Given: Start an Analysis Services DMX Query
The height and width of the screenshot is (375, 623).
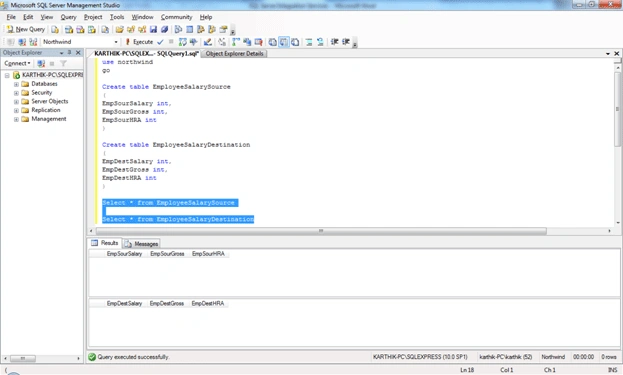Looking at the screenshot, I should (80, 29).
